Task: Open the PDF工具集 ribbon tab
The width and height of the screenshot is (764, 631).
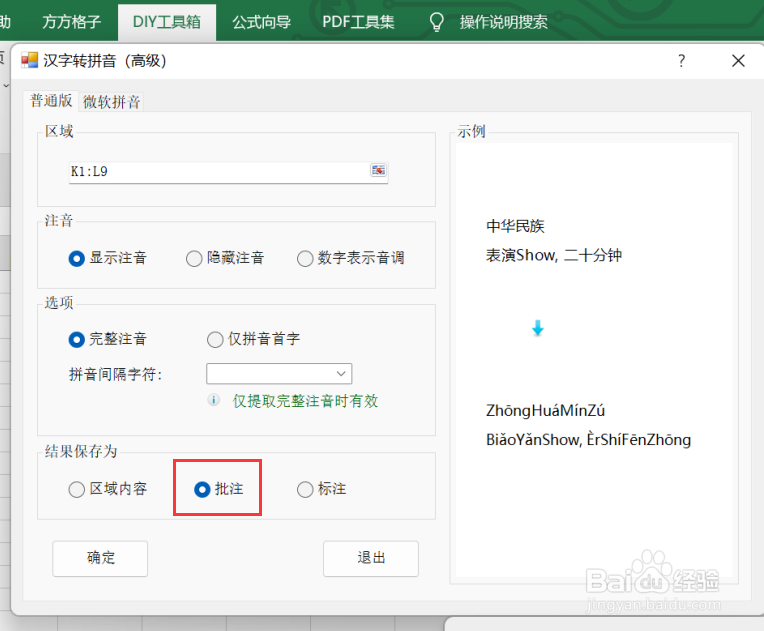Action: pyautogui.click(x=358, y=22)
